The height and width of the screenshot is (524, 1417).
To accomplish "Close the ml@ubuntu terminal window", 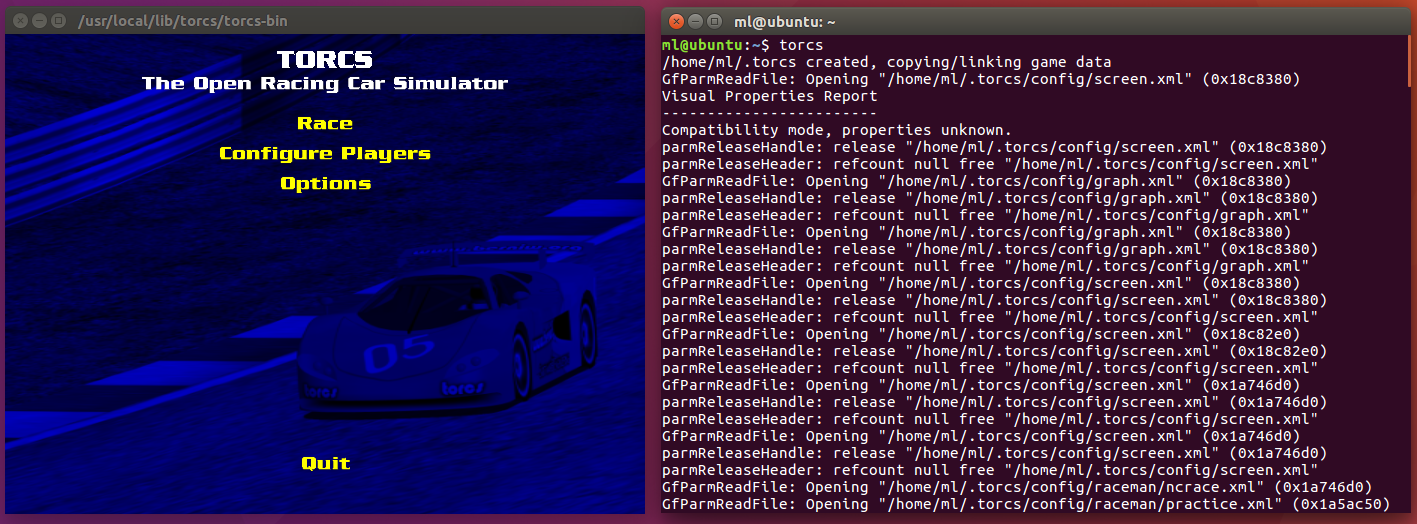I will pyautogui.click(x=676, y=21).
